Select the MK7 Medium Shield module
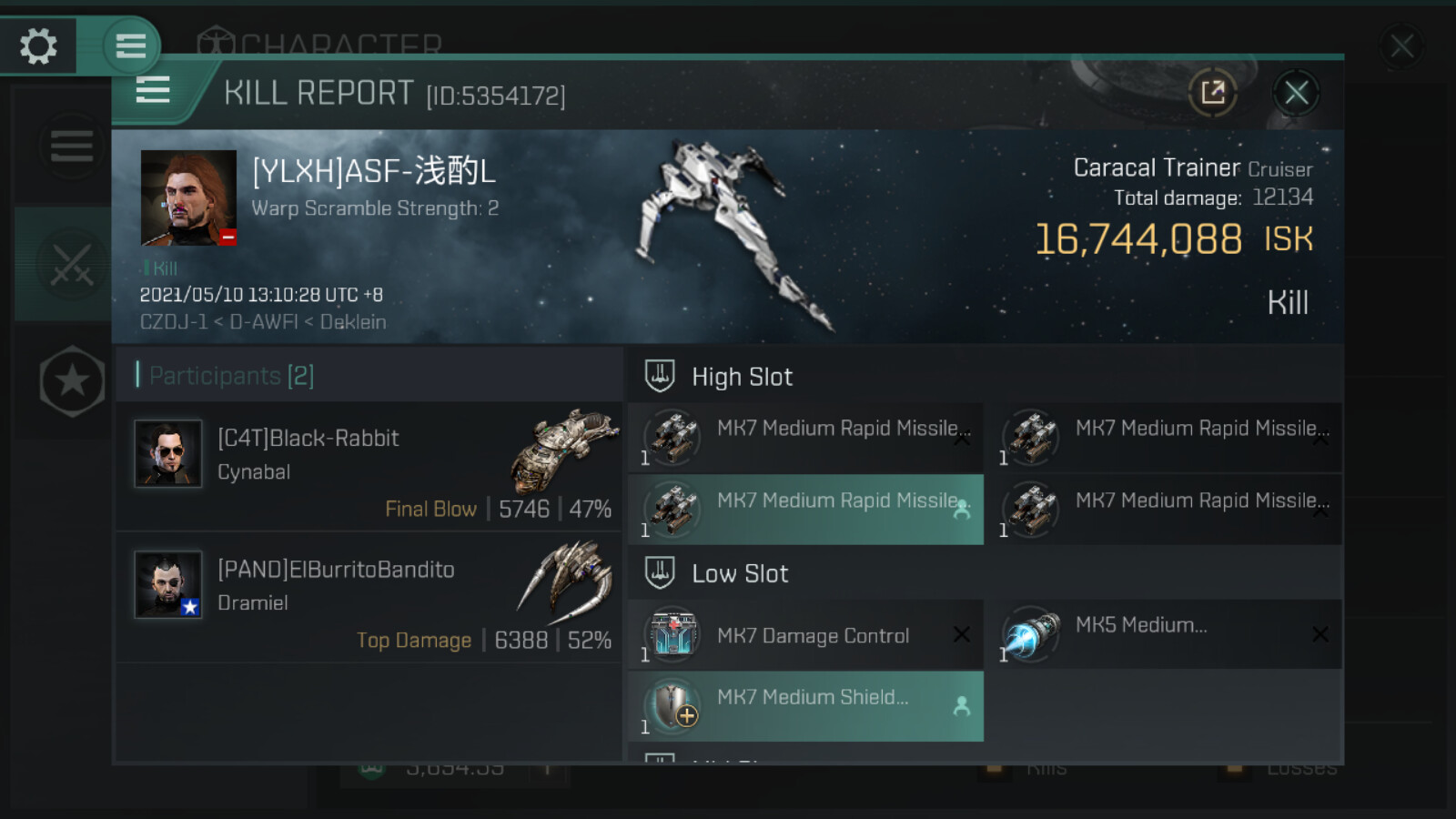 pyautogui.click(x=805, y=706)
